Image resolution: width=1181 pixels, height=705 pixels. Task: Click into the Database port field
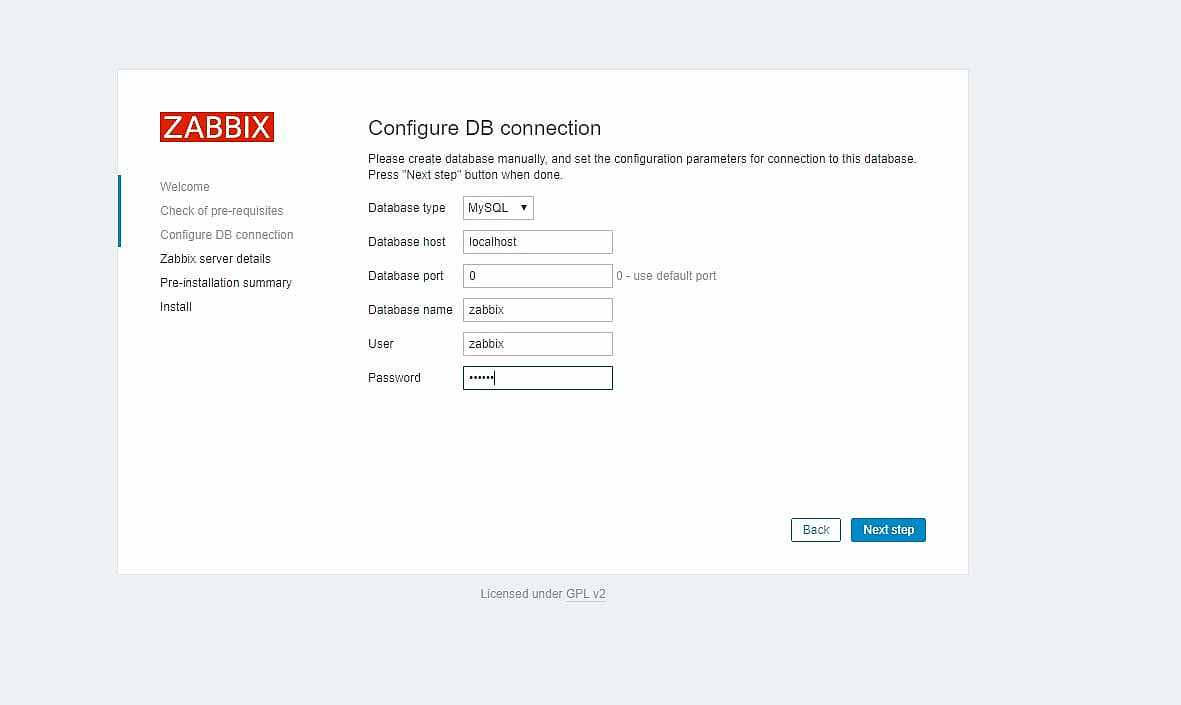537,276
